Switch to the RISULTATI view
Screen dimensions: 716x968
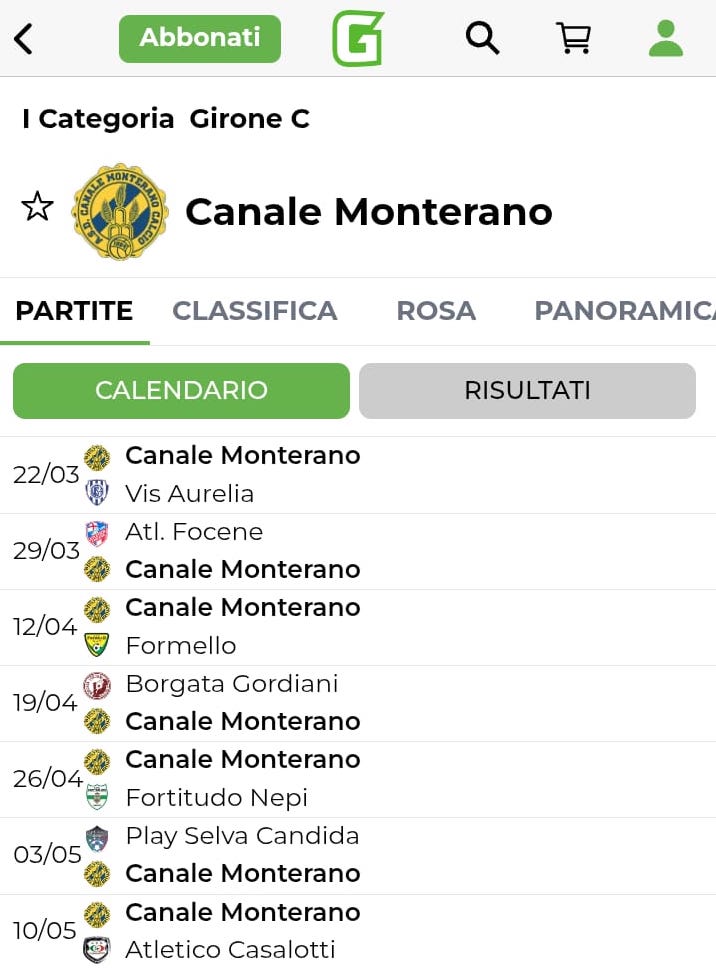tap(527, 390)
